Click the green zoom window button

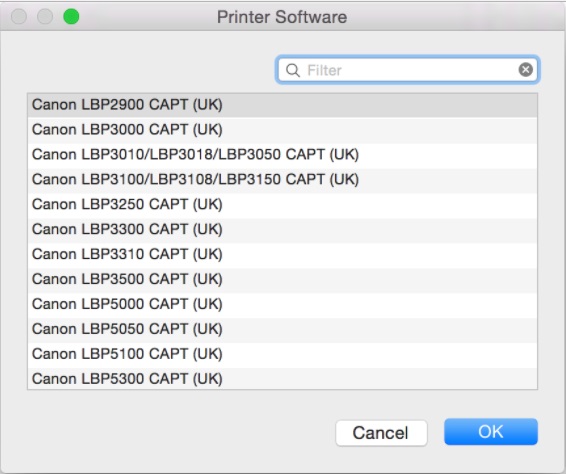tap(71, 17)
